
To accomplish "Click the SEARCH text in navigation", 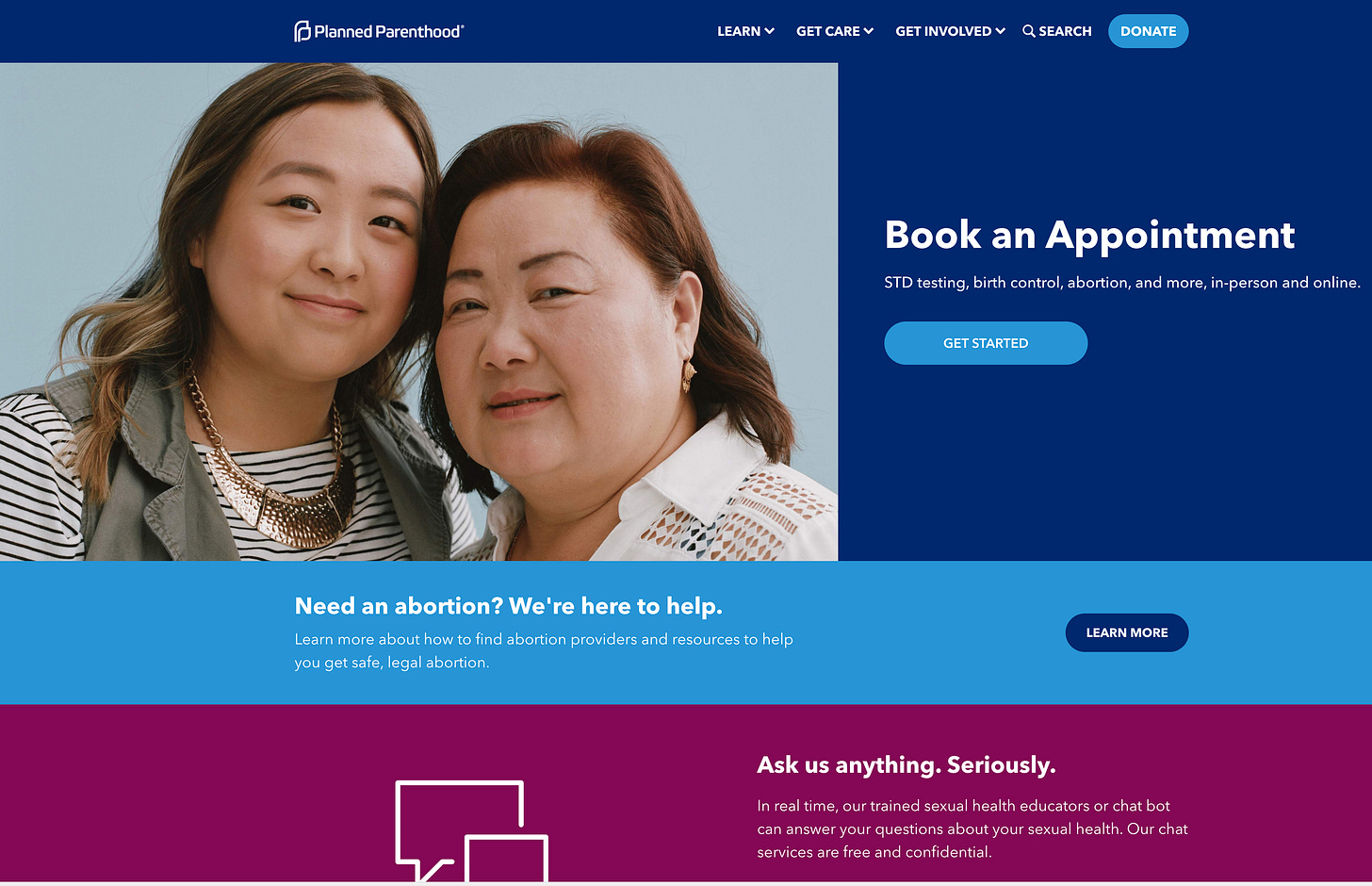I will [1065, 31].
